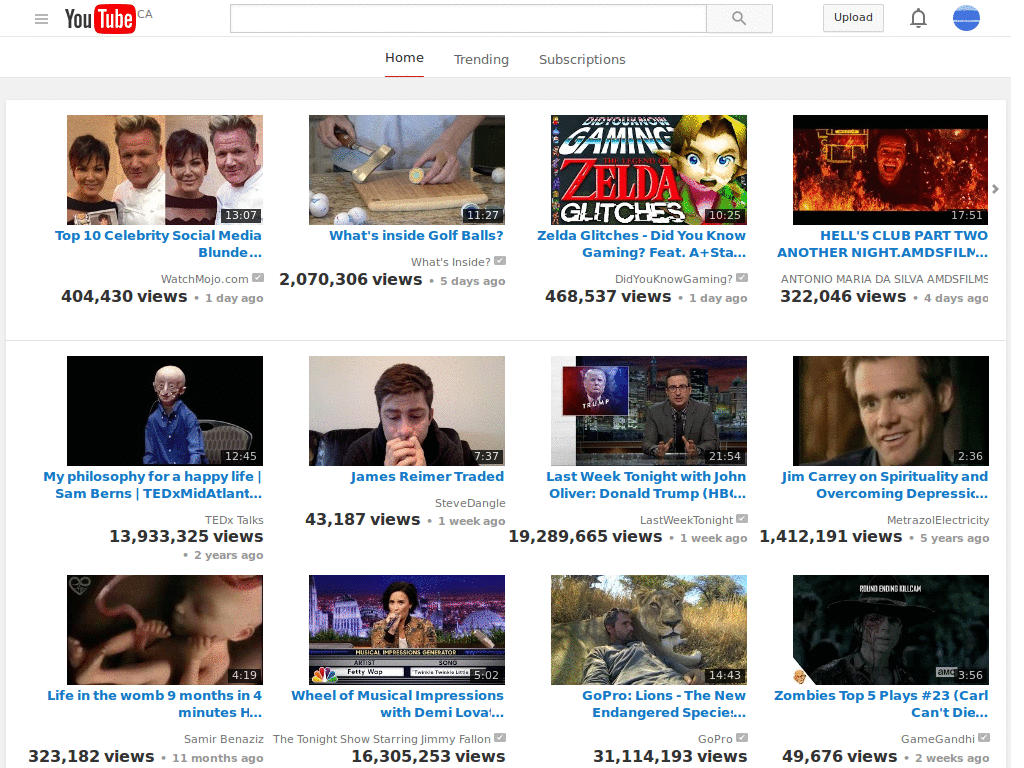
Task: Click the Jim Carrey on Spirituality title
Action: 885,485
